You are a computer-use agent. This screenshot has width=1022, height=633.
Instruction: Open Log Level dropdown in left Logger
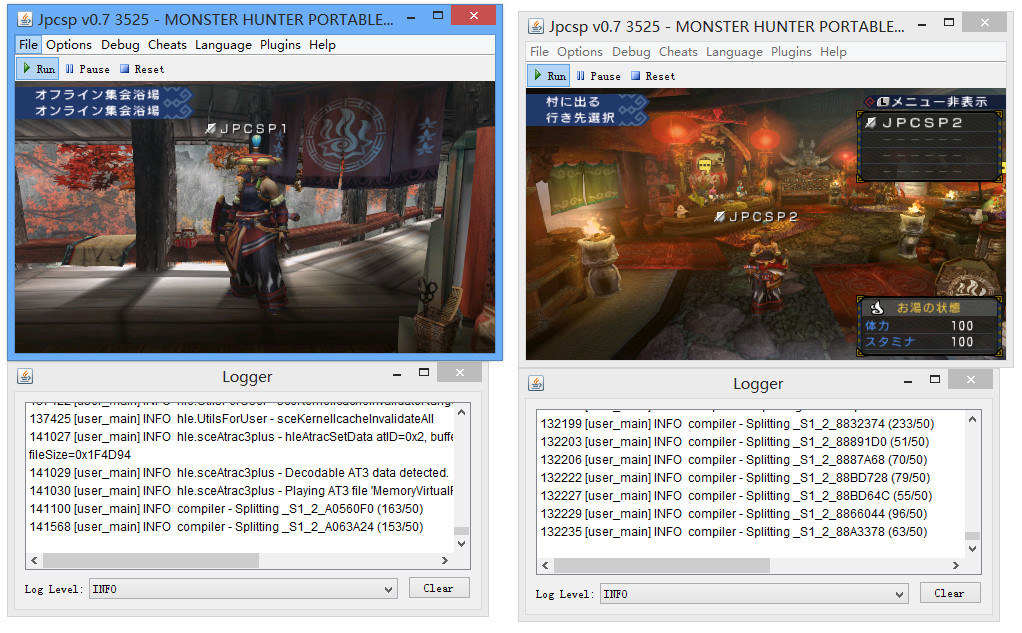[243, 589]
